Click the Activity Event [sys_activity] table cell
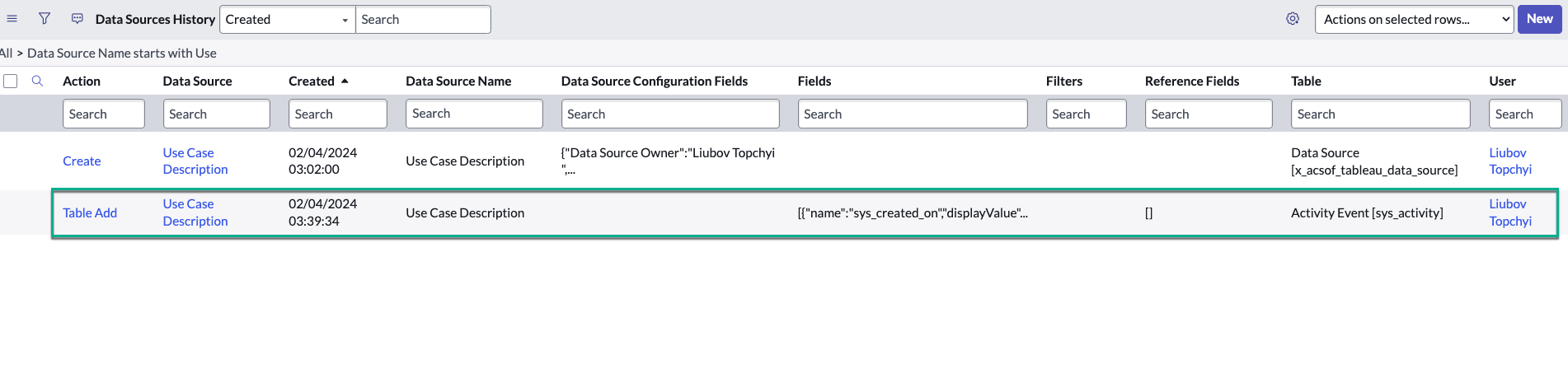Viewport: 1568px width, 392px height. click(1367, 212)
